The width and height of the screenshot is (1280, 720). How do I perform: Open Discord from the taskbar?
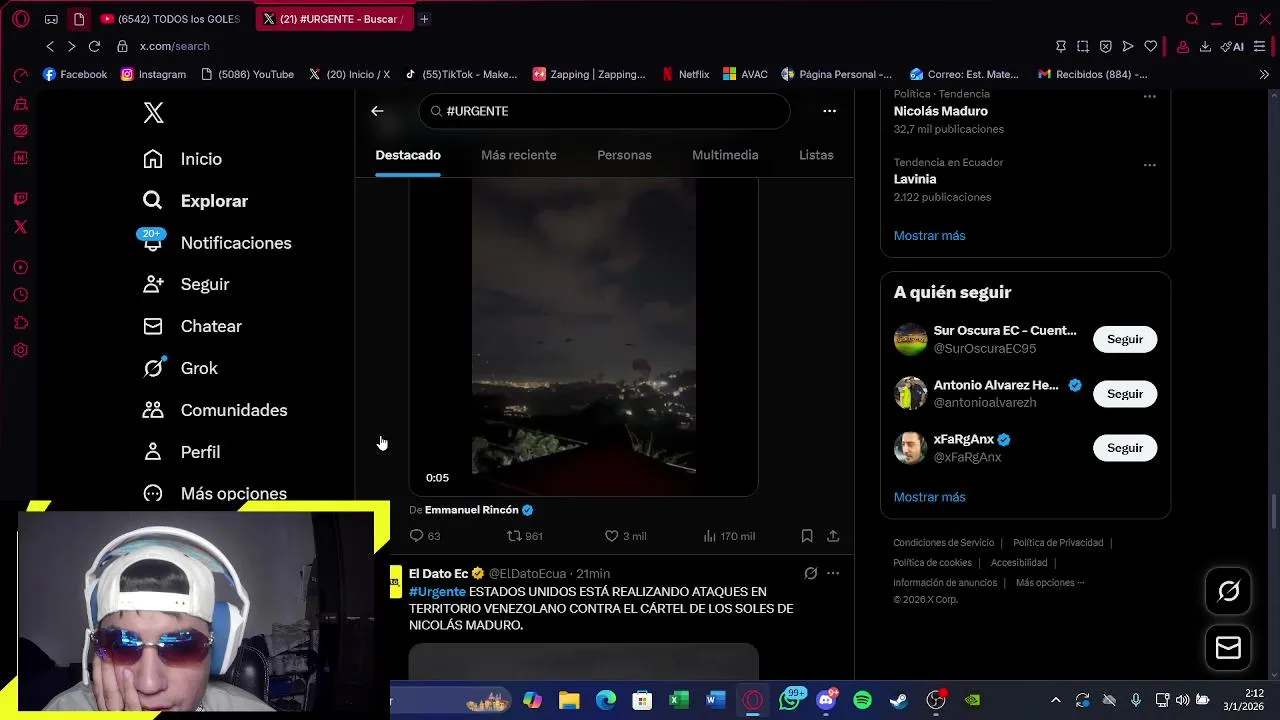point(826,700)
